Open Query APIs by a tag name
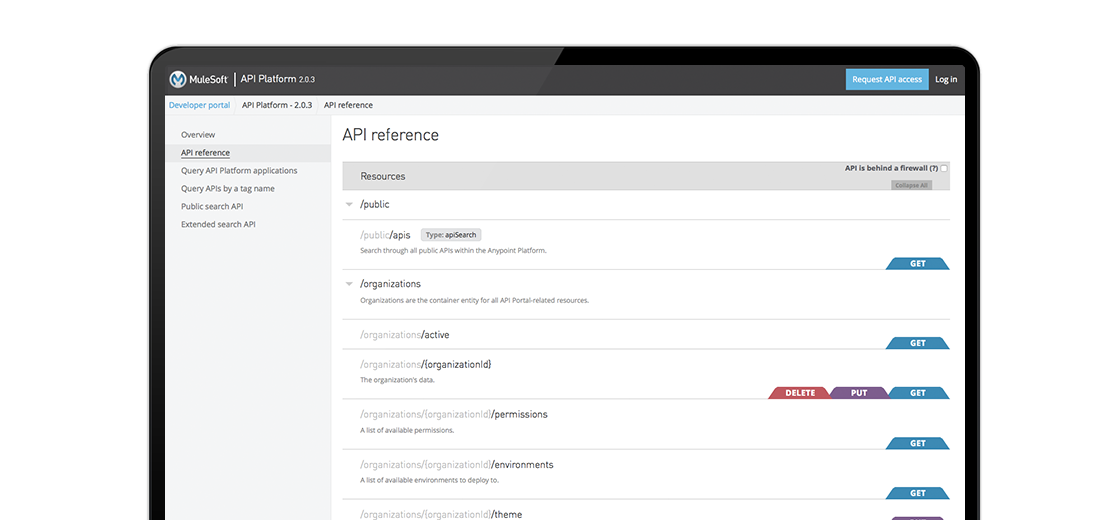 pos(228,189)
